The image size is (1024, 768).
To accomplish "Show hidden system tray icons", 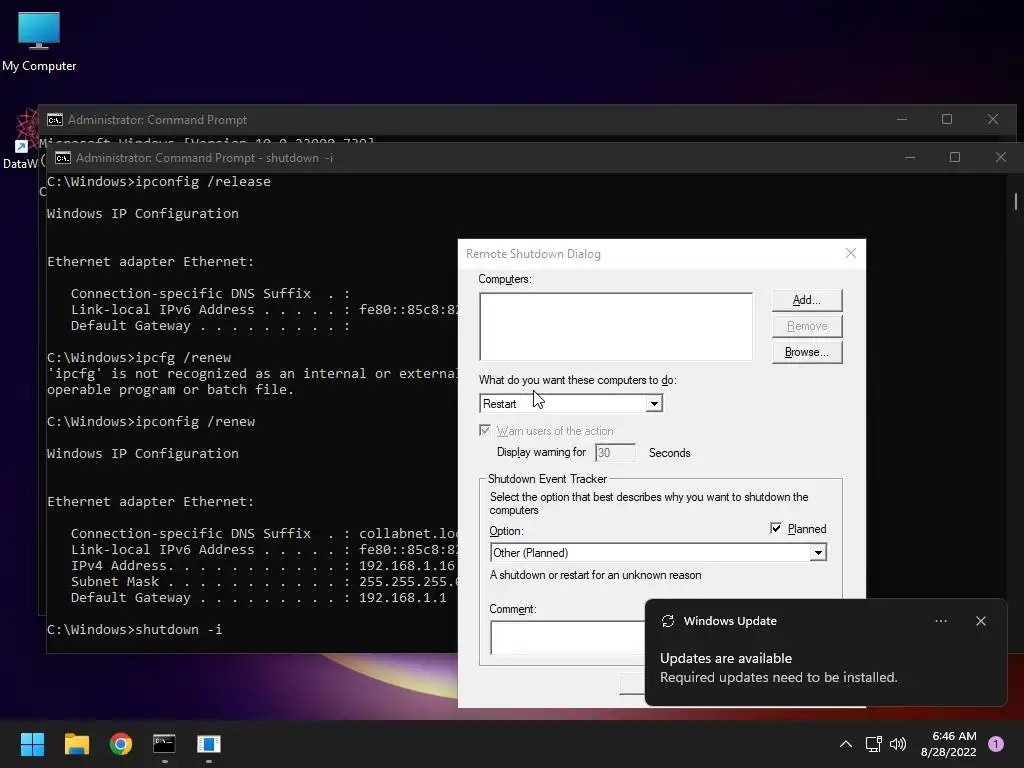I will point(846,744).
